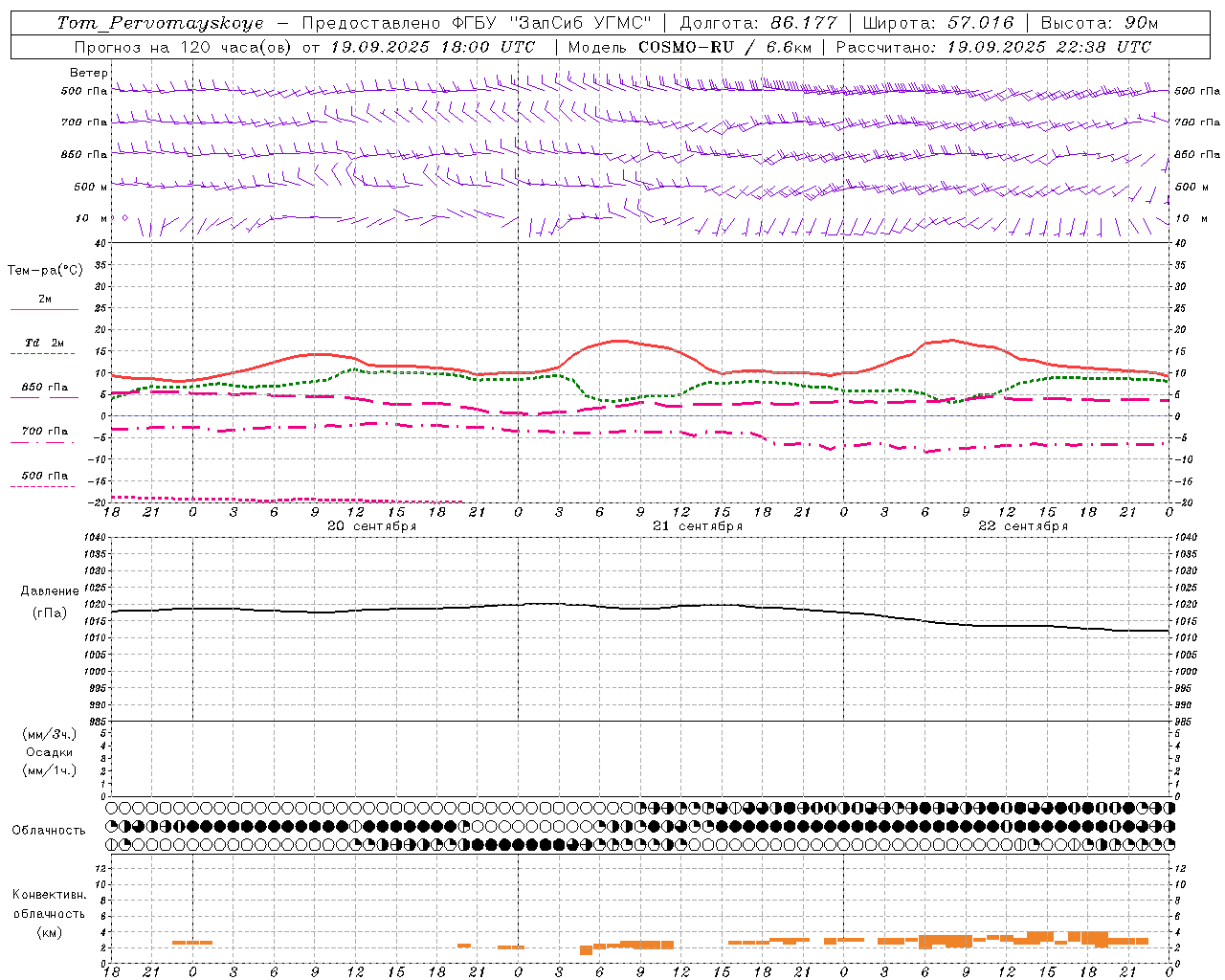This screenshot has width=1225, height=980.
Task: Click the '(мм/3ч.)' precipitation unit label
Action: tap(49, 734)
